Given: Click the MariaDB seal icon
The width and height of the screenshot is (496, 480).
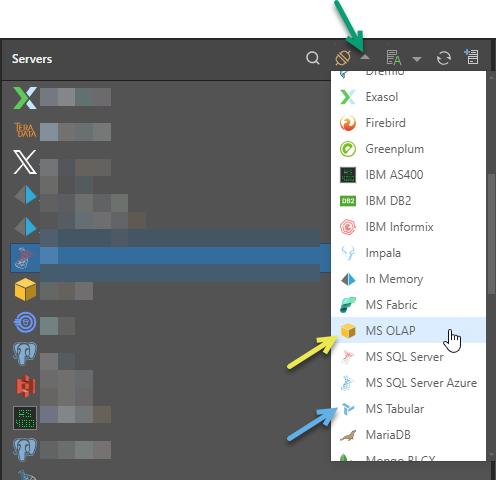Looking at the screenshot, I should click(x=348, y=435).
